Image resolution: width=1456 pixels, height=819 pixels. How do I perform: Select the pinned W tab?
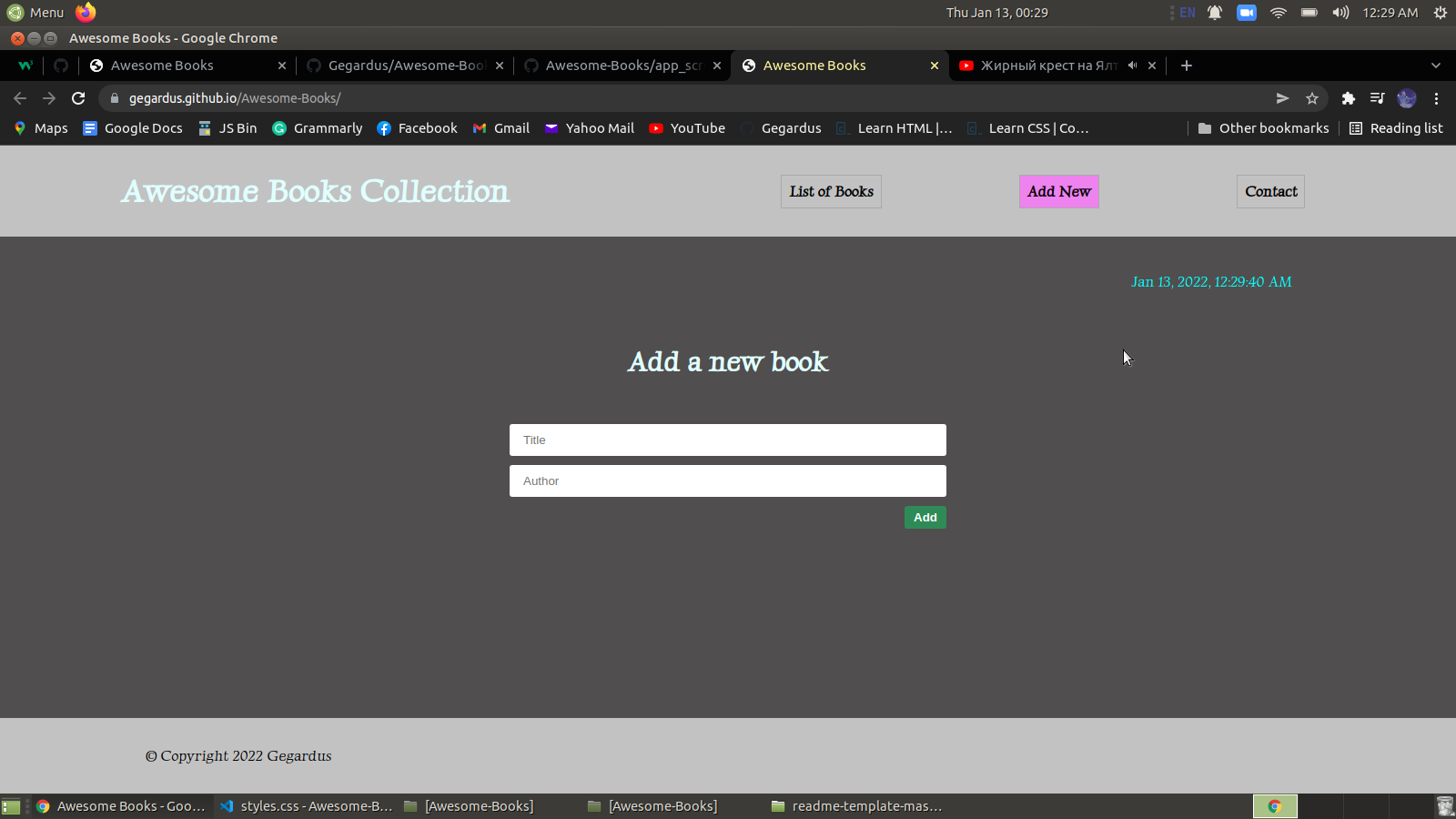point(25,66)
